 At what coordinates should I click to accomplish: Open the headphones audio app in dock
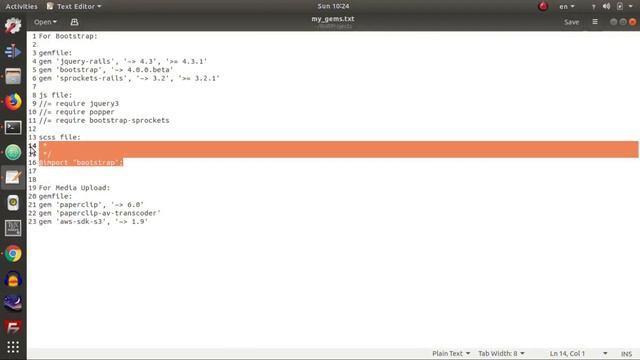click(13, 279)
